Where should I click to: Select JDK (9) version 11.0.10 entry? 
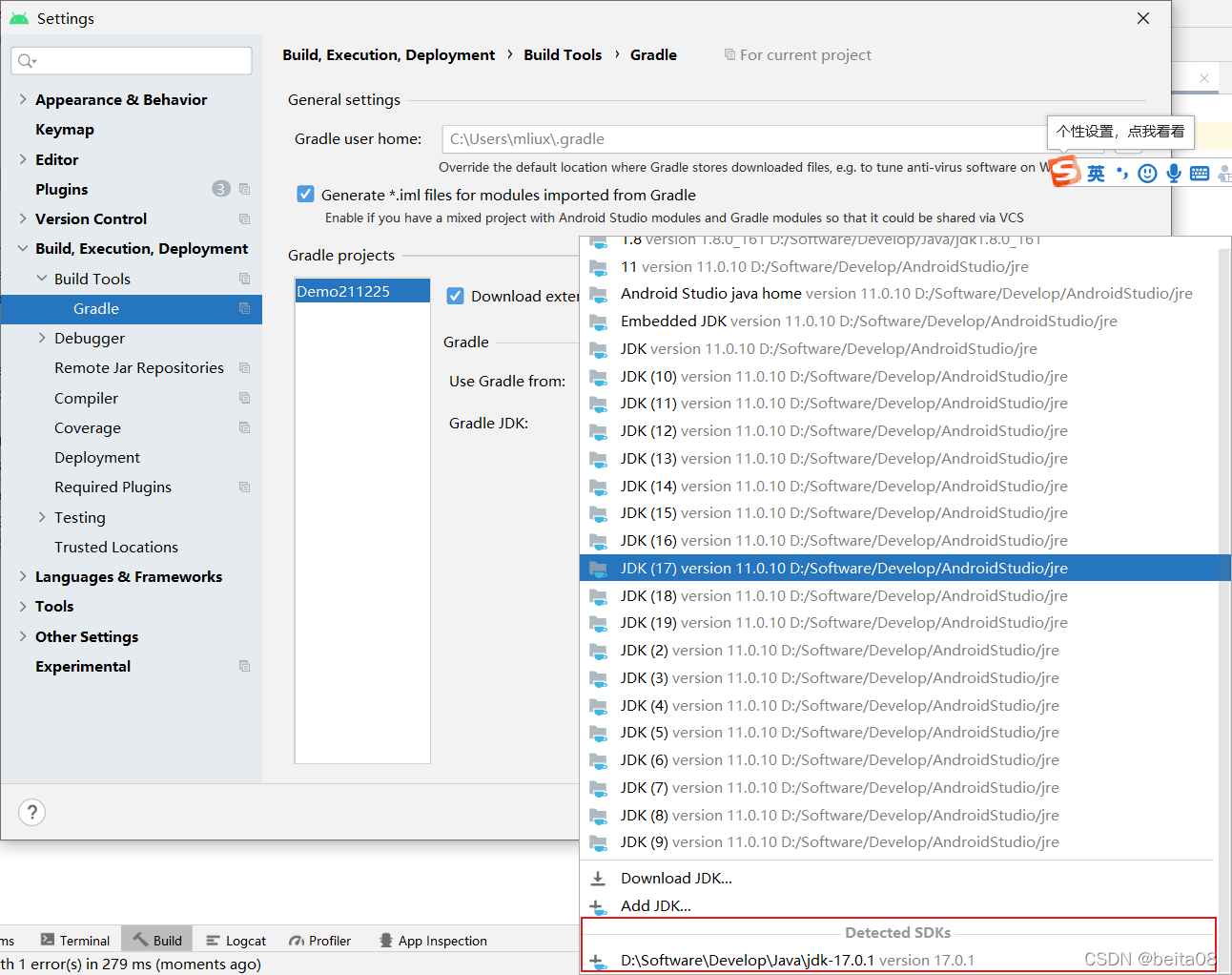898,842
